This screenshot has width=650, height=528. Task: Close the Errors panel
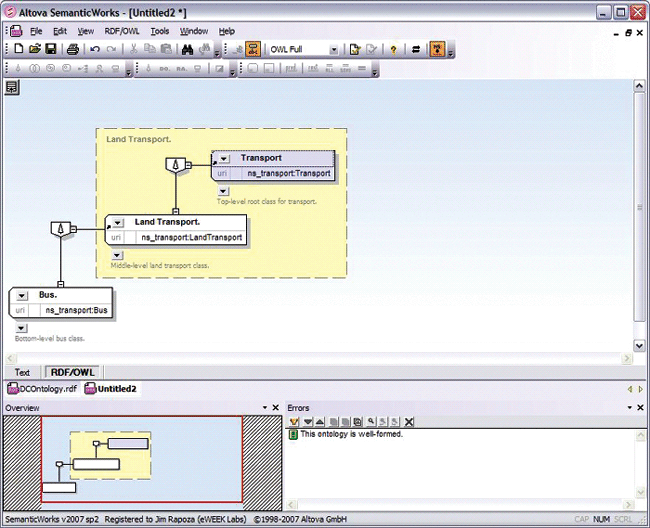tap(640, 408)
